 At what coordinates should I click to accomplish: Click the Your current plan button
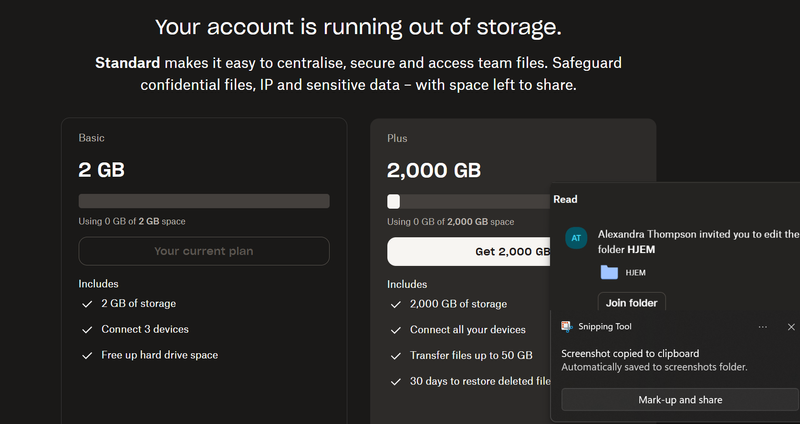coord(204,251)
